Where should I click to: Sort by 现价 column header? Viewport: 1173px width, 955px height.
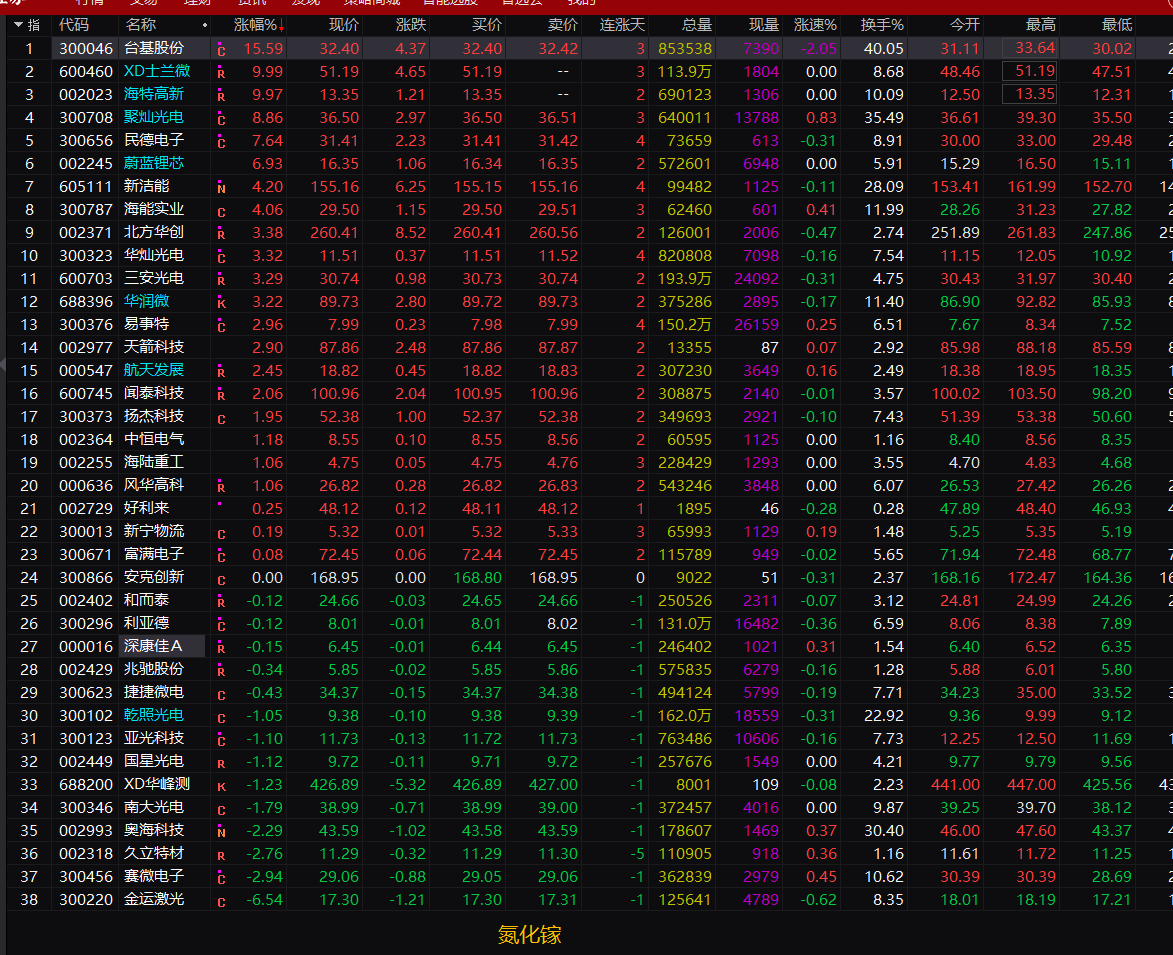click(x=343, y=25)
